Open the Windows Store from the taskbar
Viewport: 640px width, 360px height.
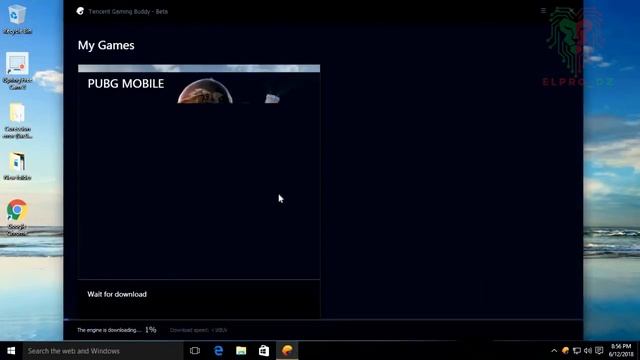tap(264, 351)
